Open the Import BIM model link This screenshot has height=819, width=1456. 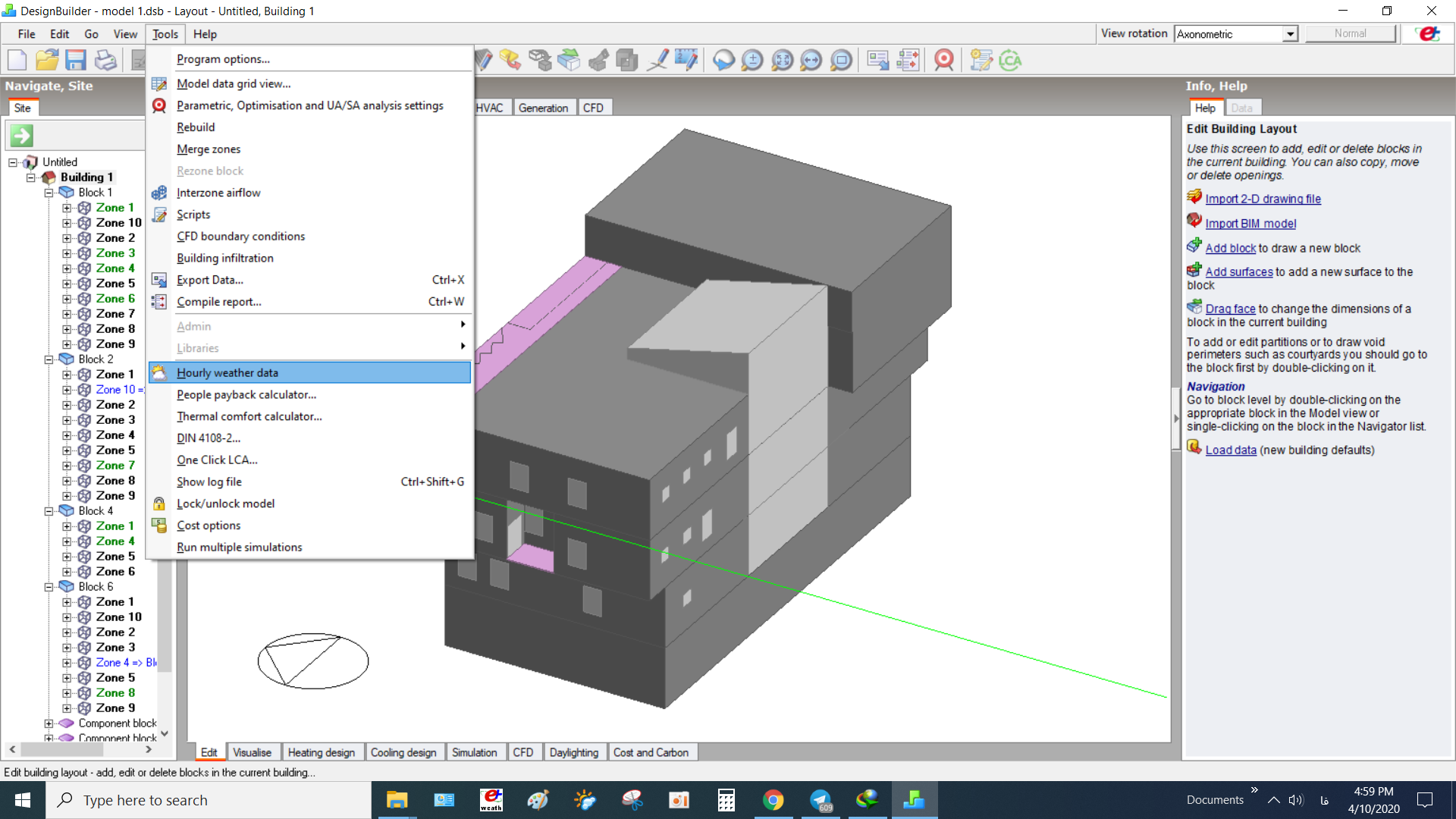[1250, 224]
